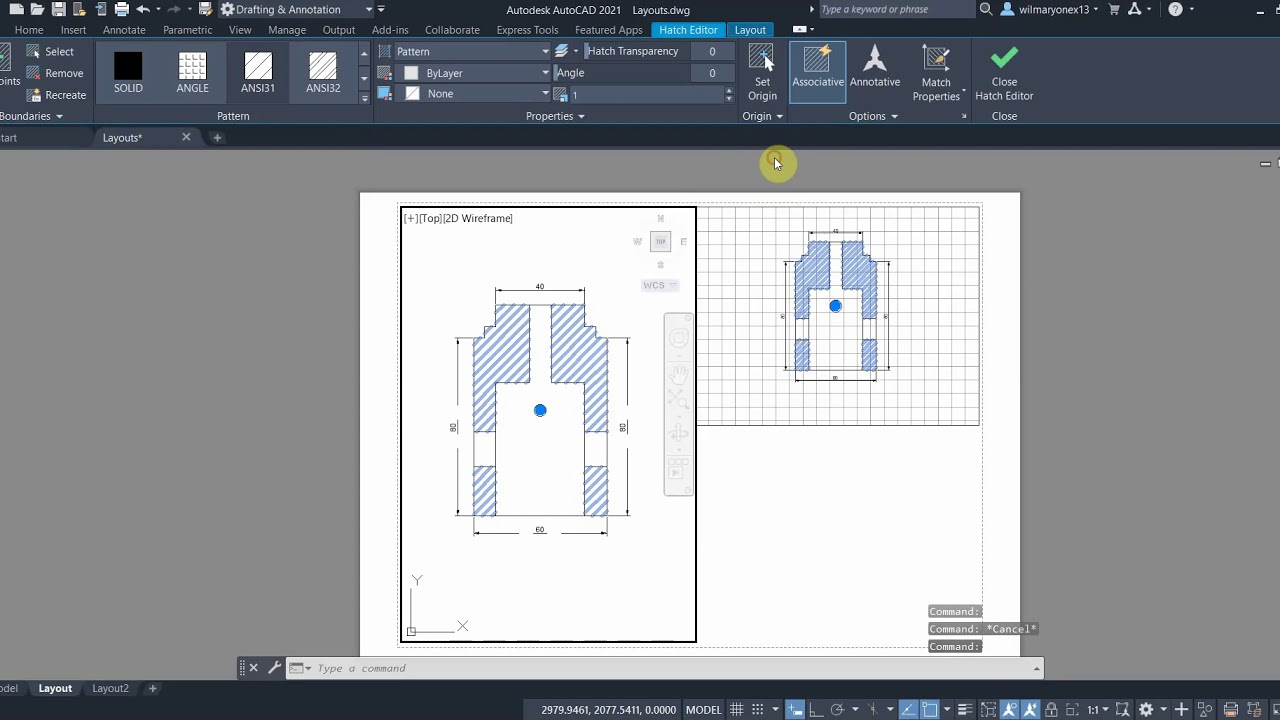Viewport: 1280px width, 720px height.
Task: Click Select boundary objects
Action: [x=50, y=51]
